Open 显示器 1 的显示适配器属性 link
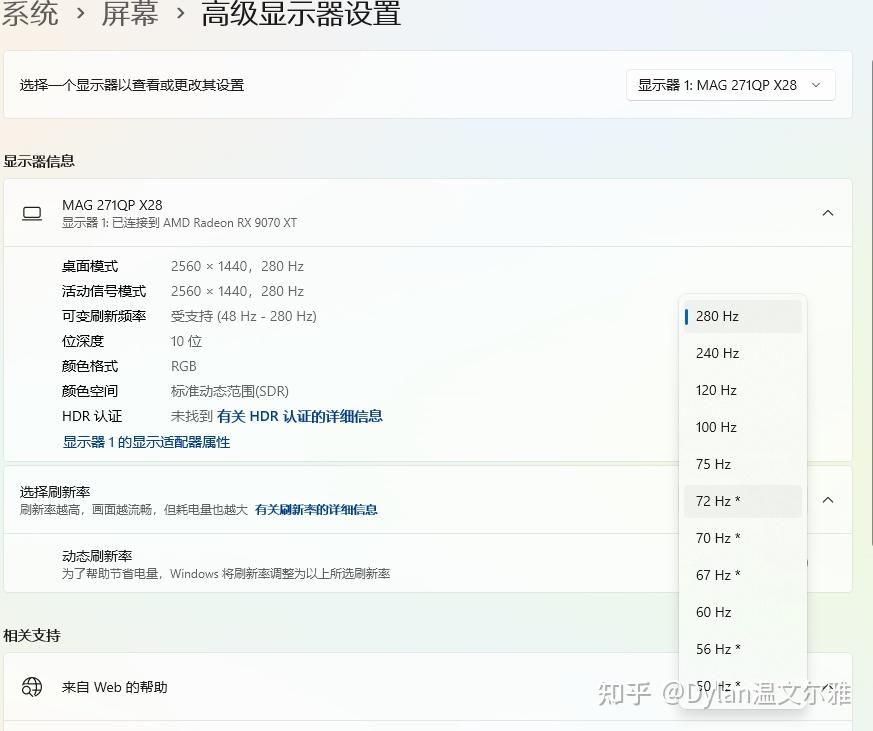Image resolution: width=873 pixels, height=731 pixels. [146, 442]
